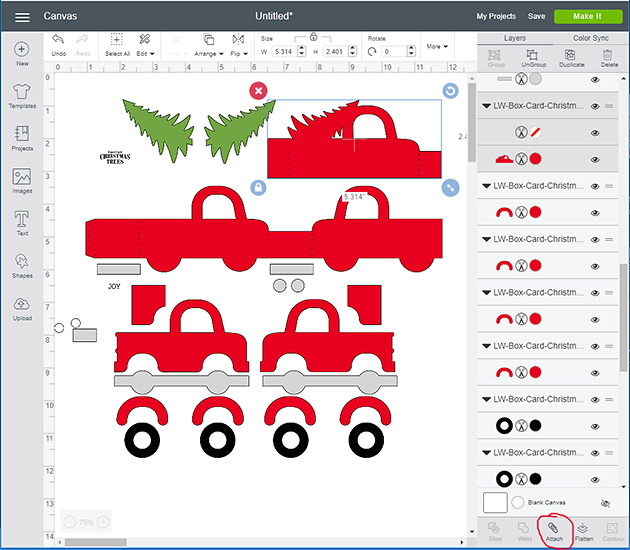630x550 pixels.
Task: Hide the red truck body layer
Action: pos(595,160)
